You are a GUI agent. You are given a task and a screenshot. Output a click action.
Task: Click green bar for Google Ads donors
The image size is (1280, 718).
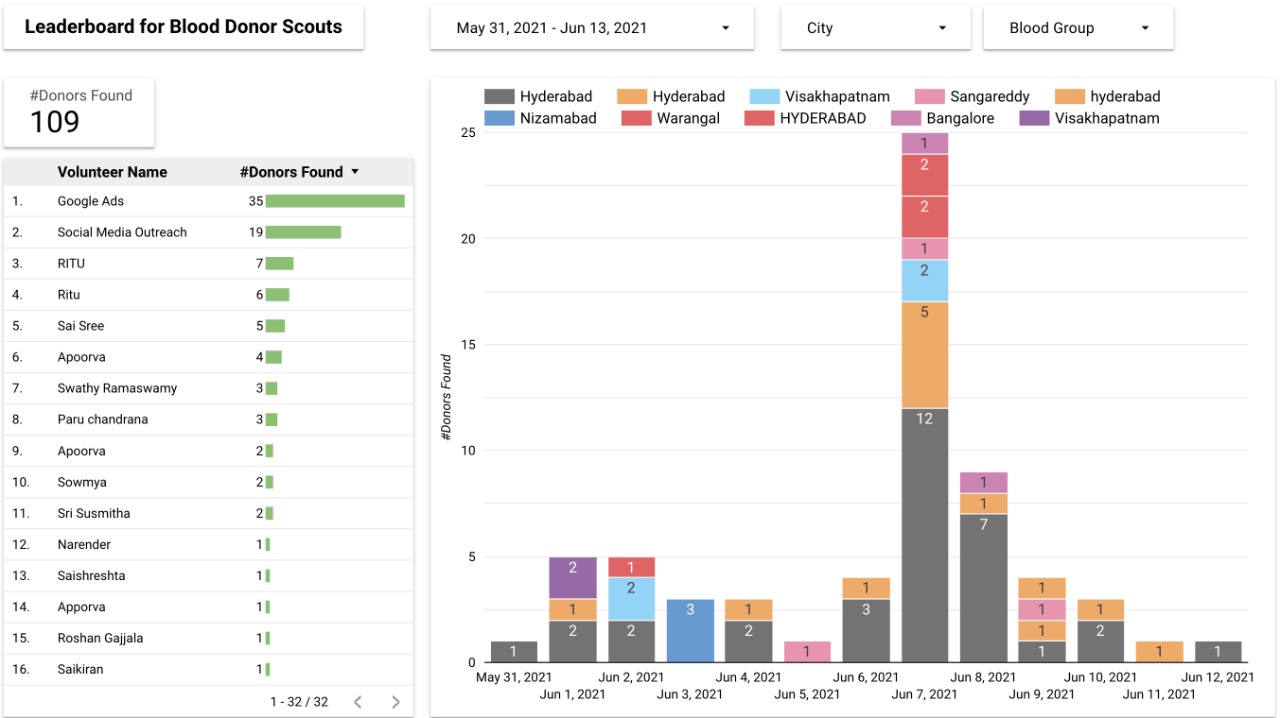click(x=335, y=201)
